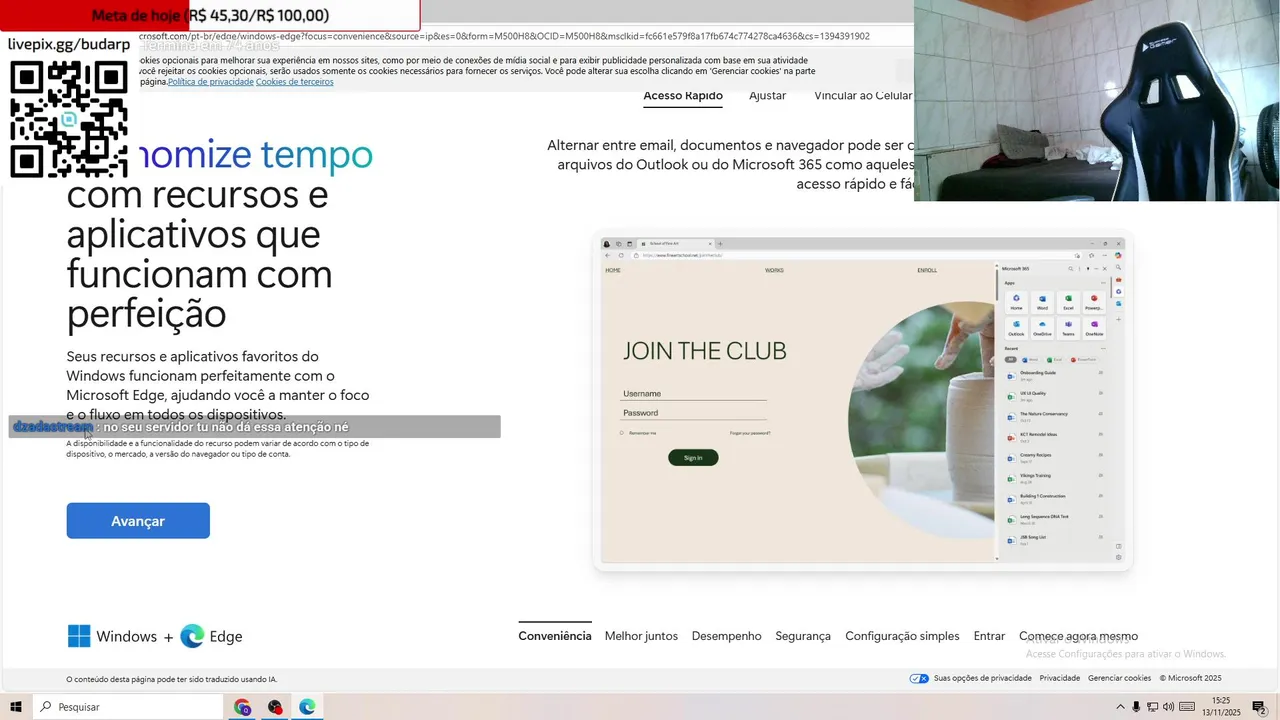Viewport: 1280px width, 720px height.
Task: Click the blue Avançar button
Action: (138, 521)
